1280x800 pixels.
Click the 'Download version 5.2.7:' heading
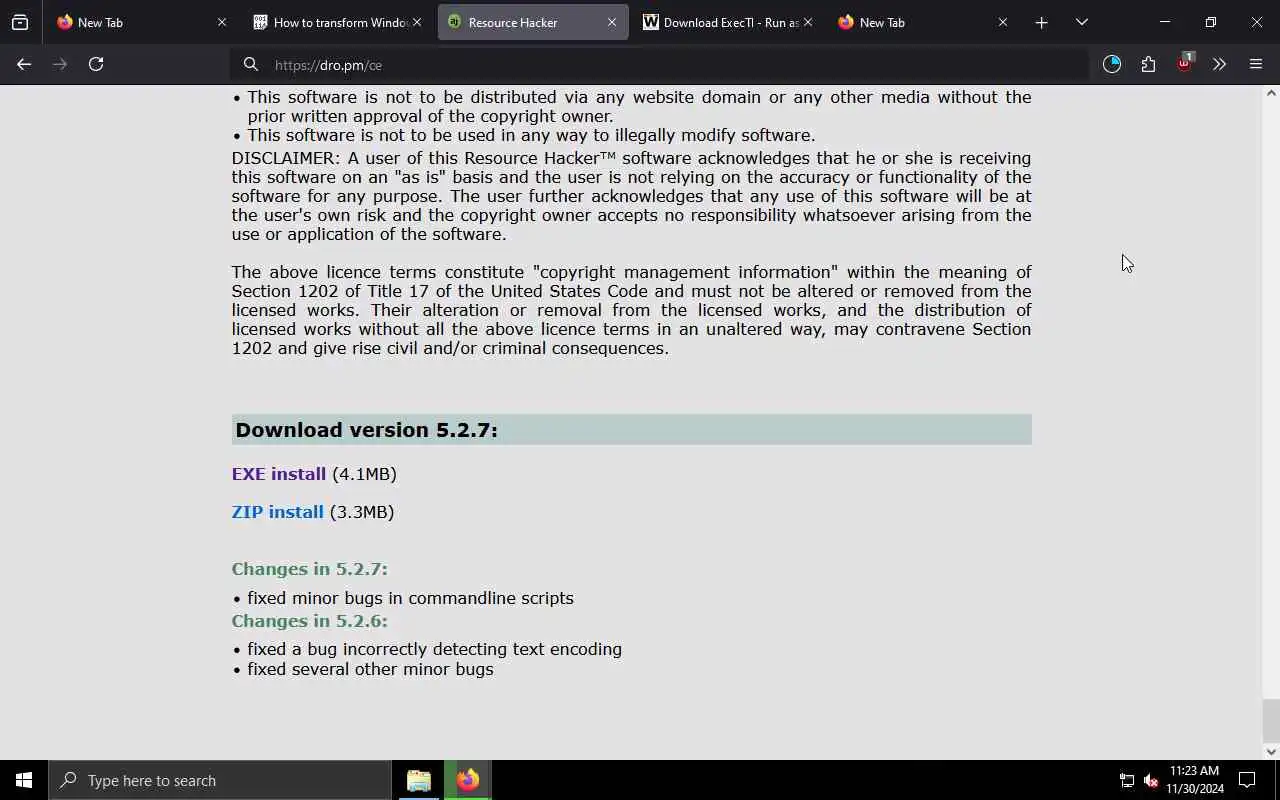click(x=366, y=430)
